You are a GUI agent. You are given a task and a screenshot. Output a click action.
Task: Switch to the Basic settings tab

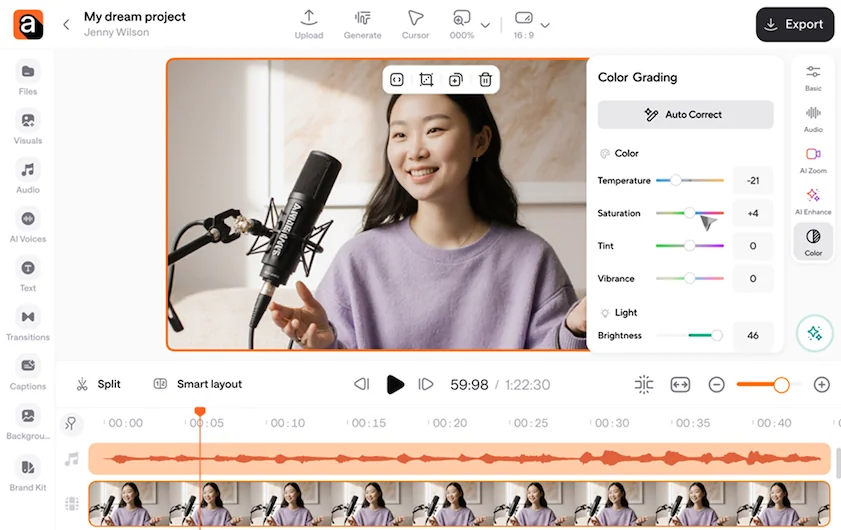coord(813,78)
